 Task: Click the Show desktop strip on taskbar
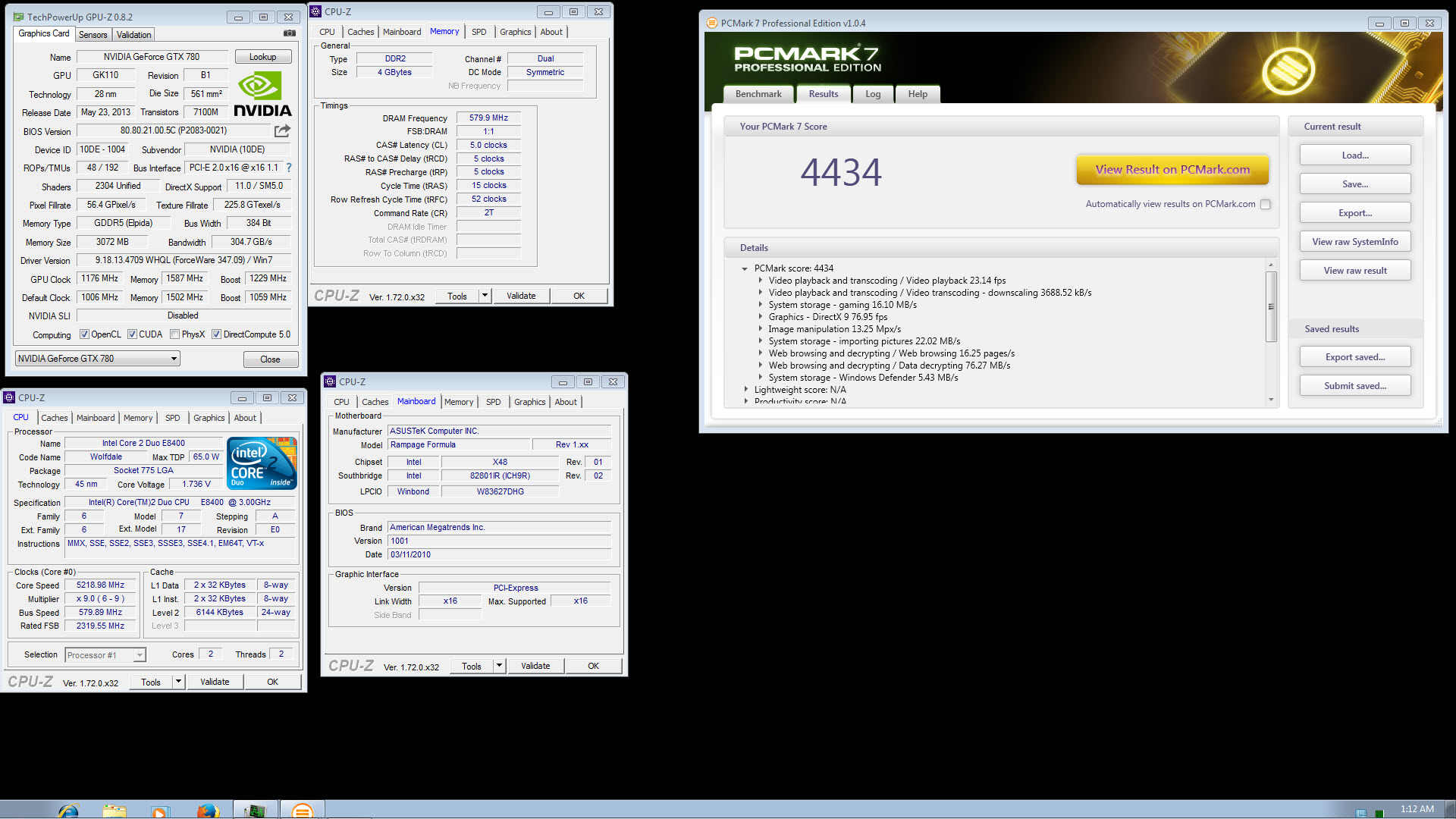point(1450,809)
